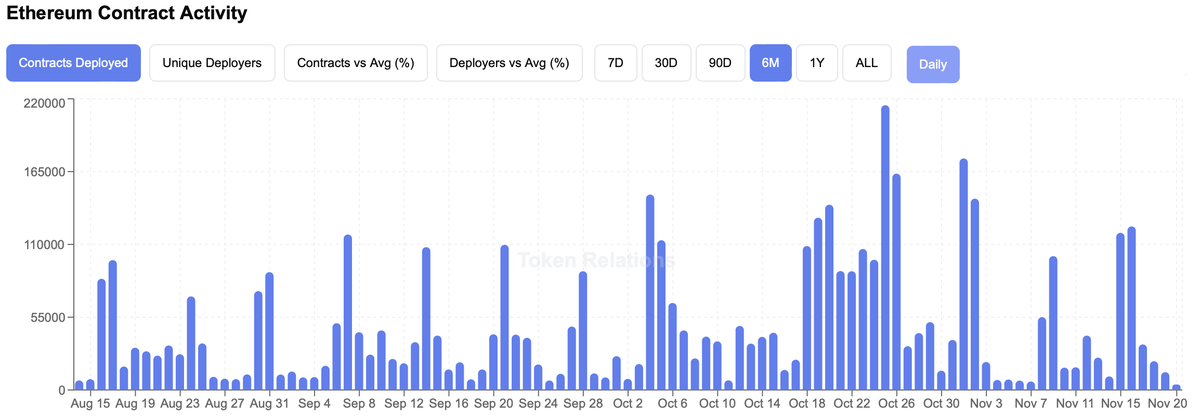1200x416 pixels.
Task: Click the Oct 26 date label
Action: click(x=895, y=404)
